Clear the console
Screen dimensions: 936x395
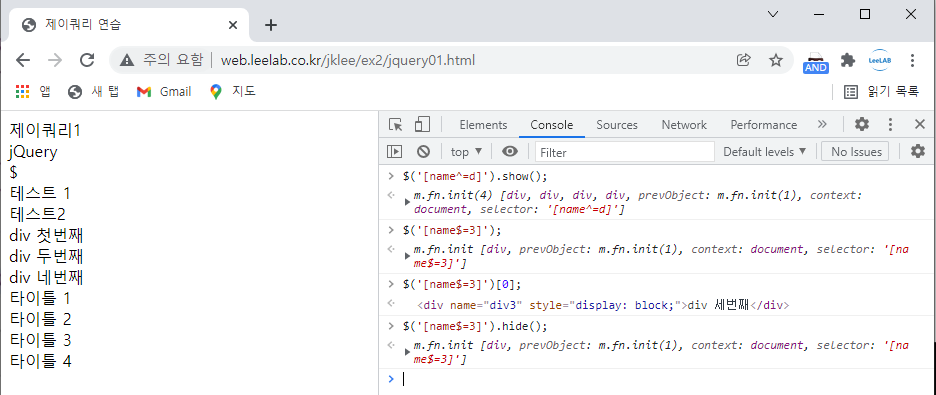[423, 152]
